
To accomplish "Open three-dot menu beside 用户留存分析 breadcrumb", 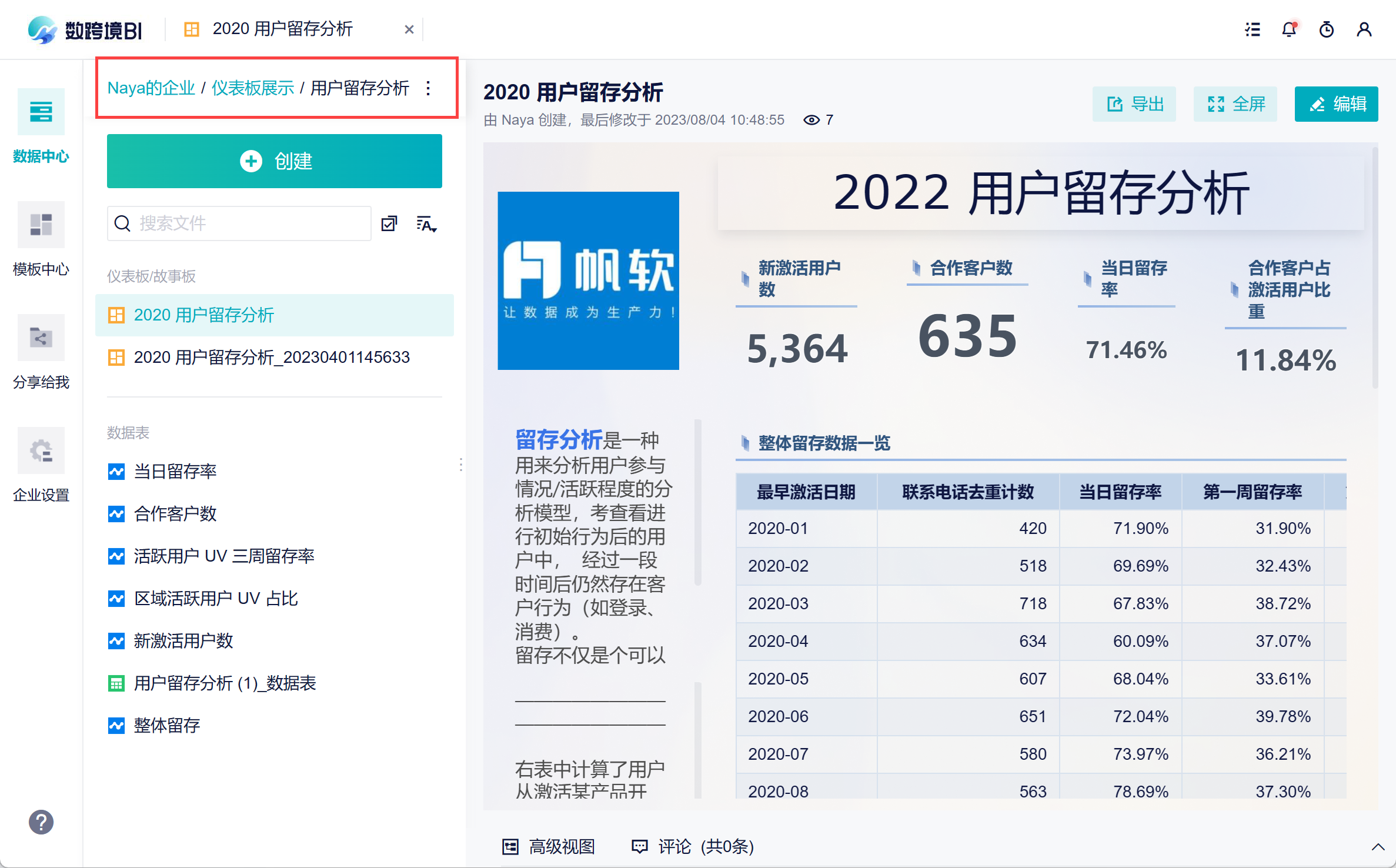I will [x=428, y=88].
